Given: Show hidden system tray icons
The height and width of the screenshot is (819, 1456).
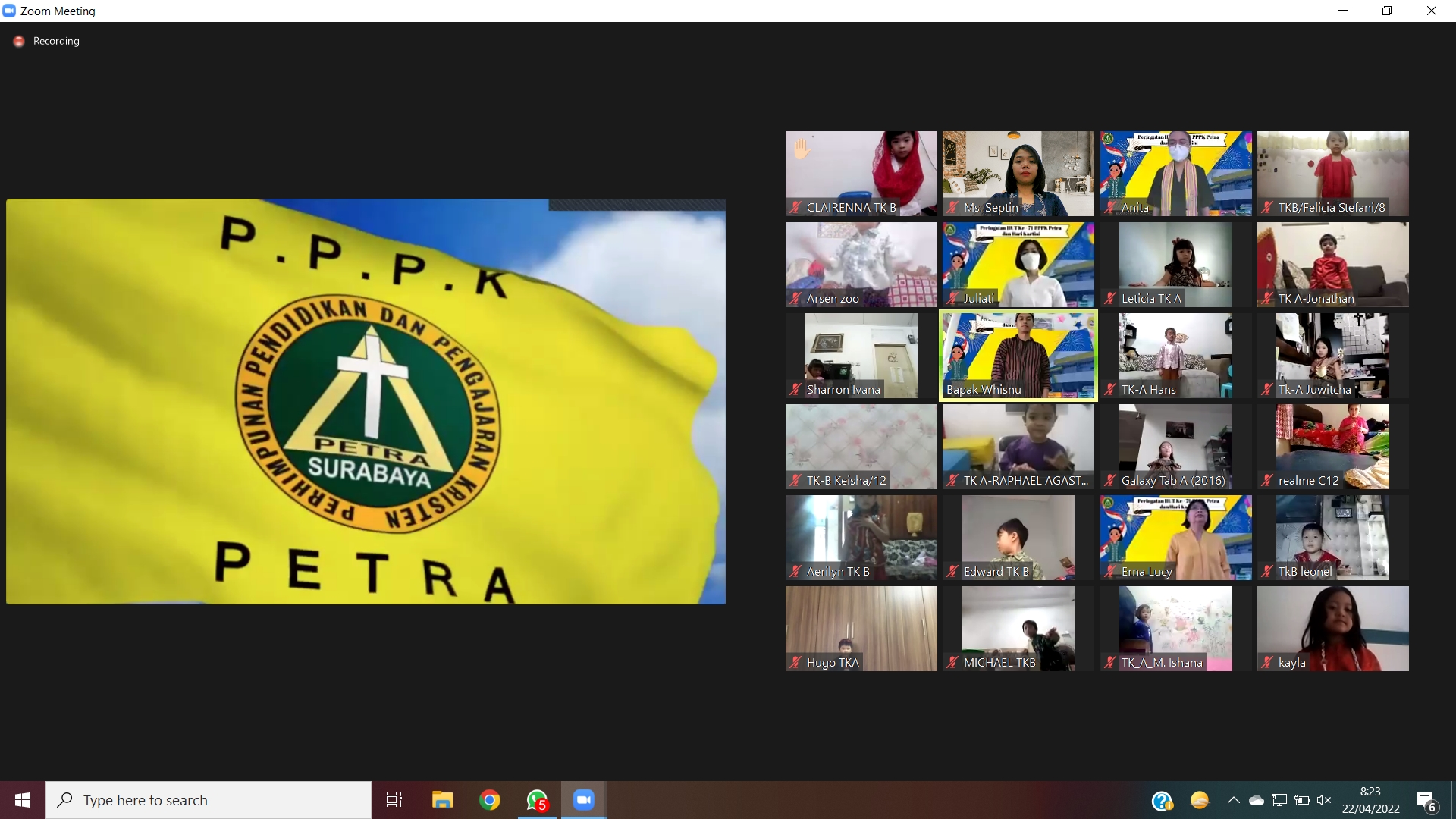Looking at the screenshot, I should (1233, 800).
